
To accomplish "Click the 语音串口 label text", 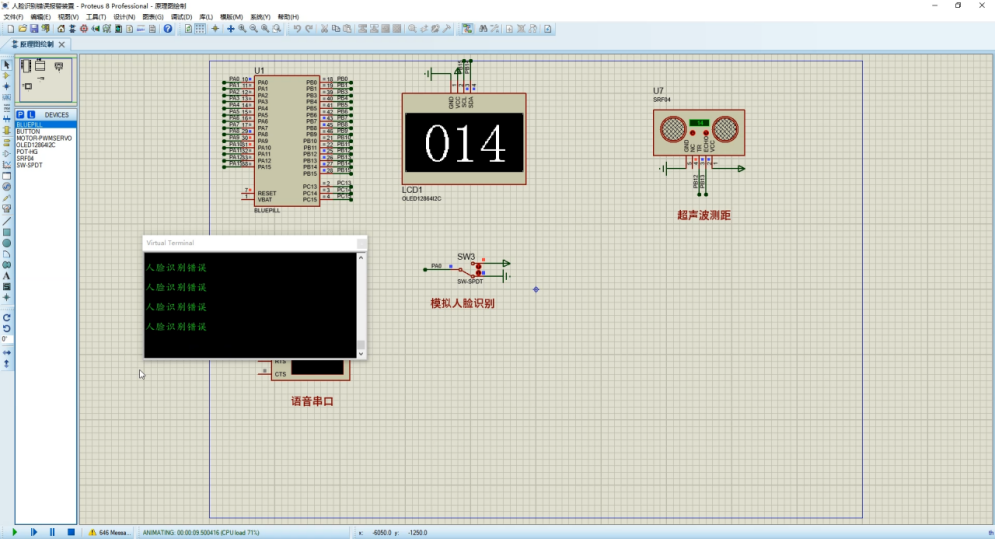I will point(312,401).
